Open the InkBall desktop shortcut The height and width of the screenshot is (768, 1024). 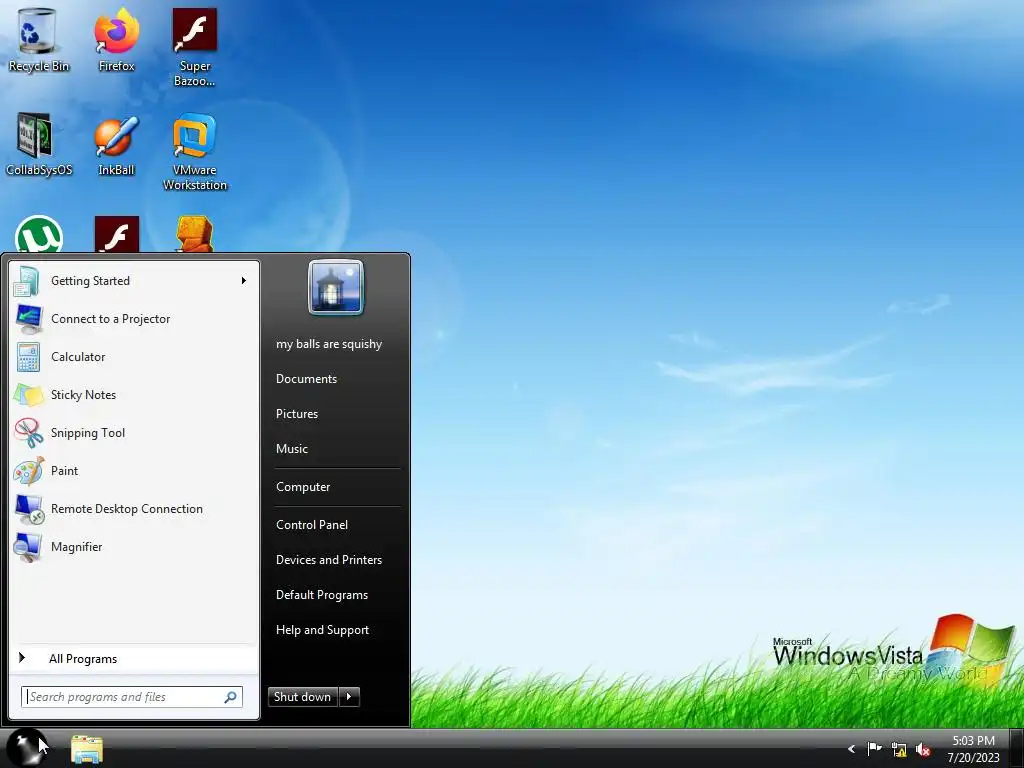click(116, 145)
